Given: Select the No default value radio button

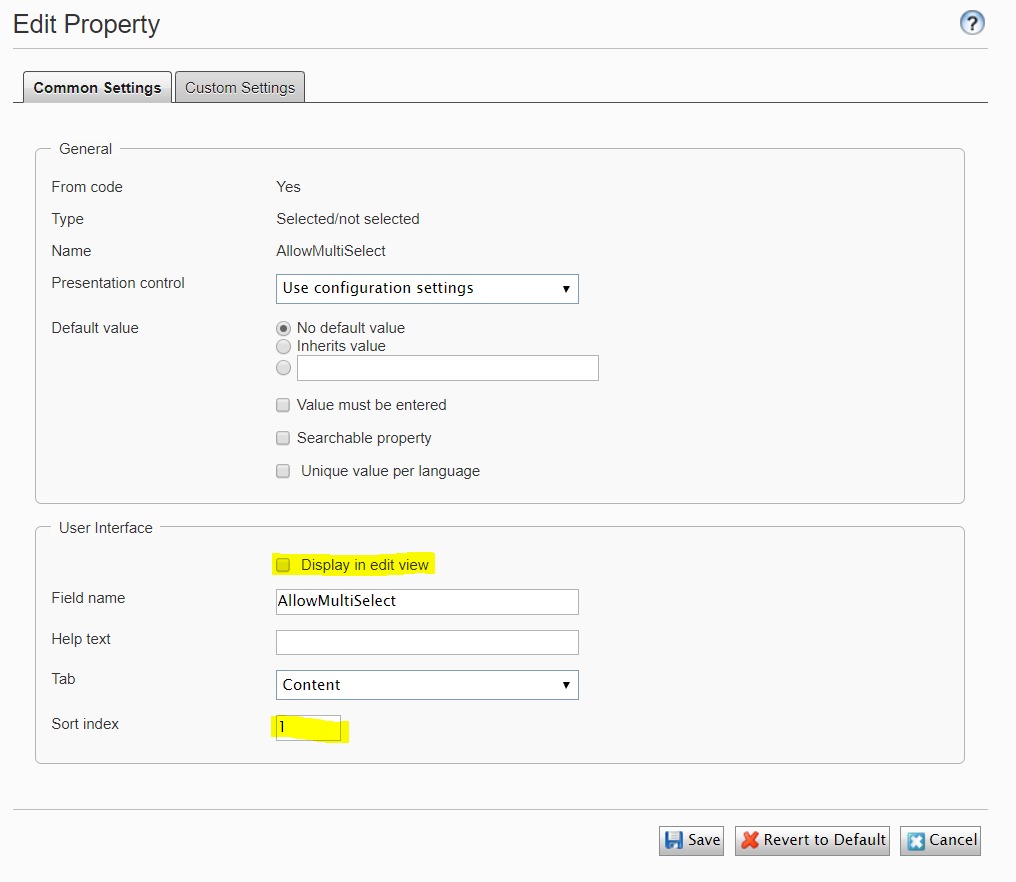Looking at the screenshot, I should (x=284, y=328).
